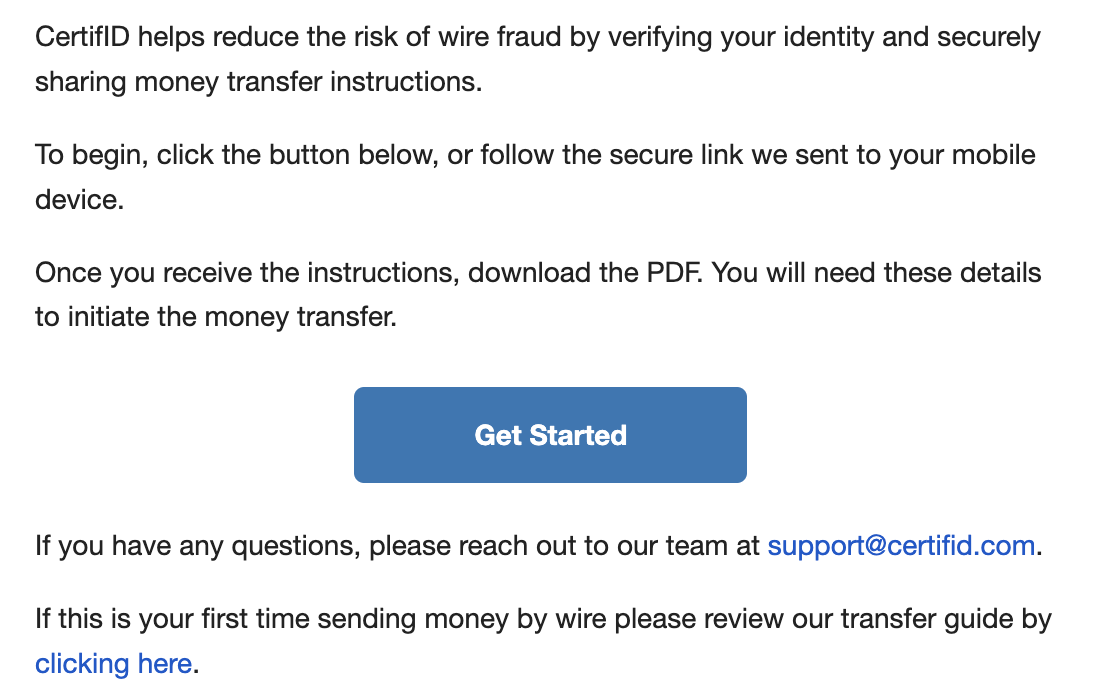
Task: Click 'sharing money transfer instructions' text
Action: tap(258, 81)
